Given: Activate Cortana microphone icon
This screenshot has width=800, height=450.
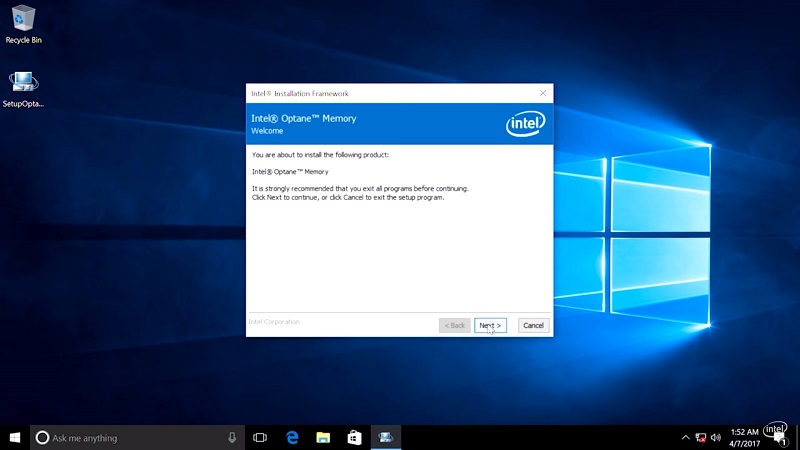Looking at the screenshot, I should click(232, 438).
